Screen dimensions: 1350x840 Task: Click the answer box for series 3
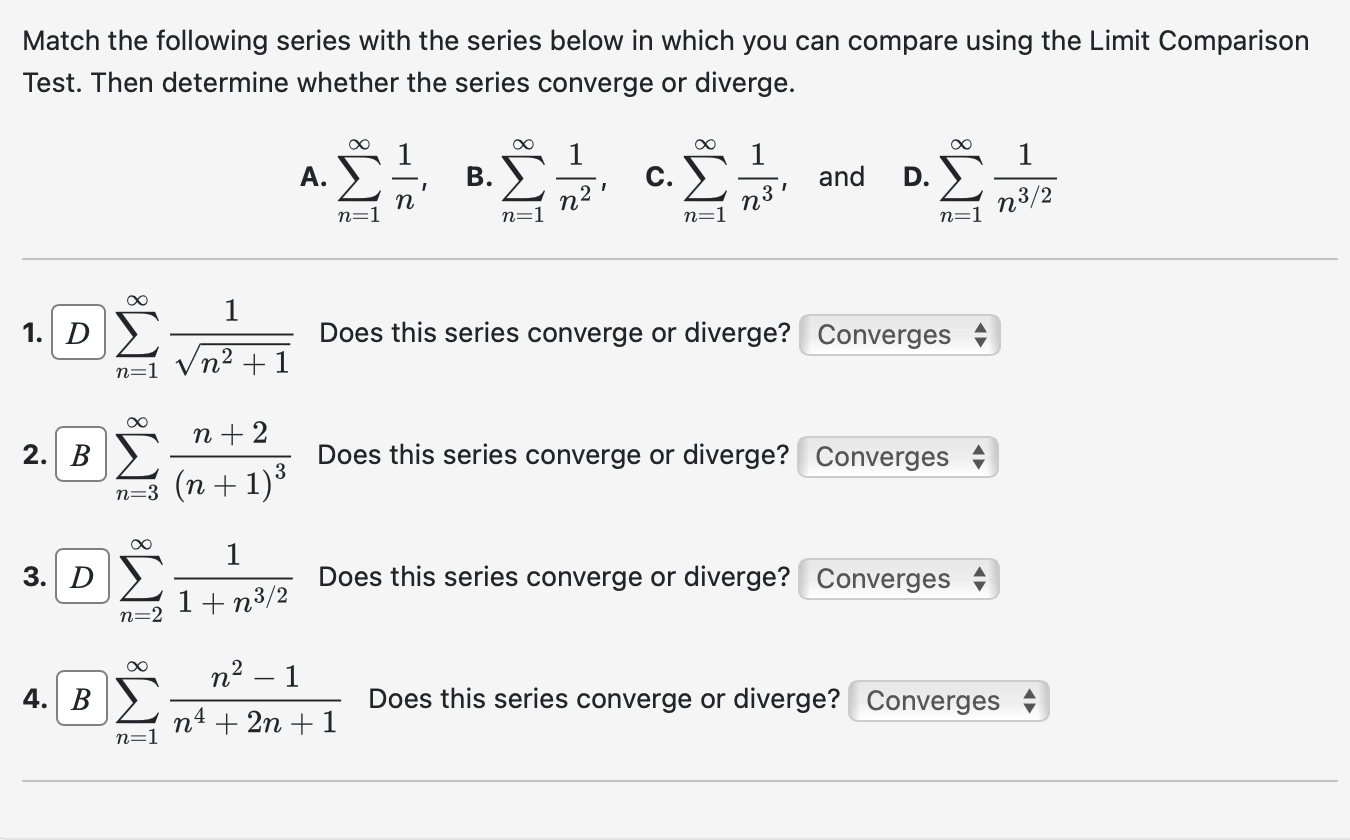(82, 578)
